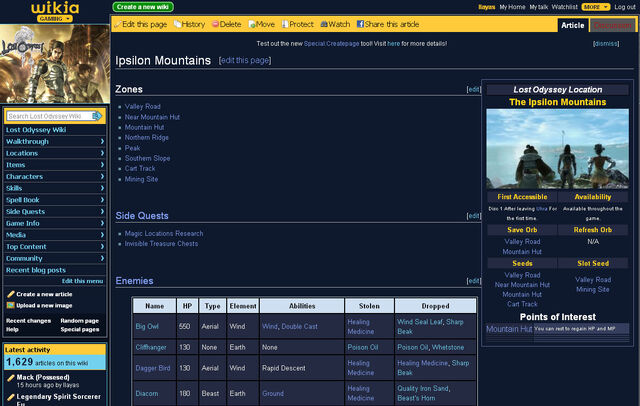
Task: Open Whetstone dropped item link
Action: tap(448, 347)
